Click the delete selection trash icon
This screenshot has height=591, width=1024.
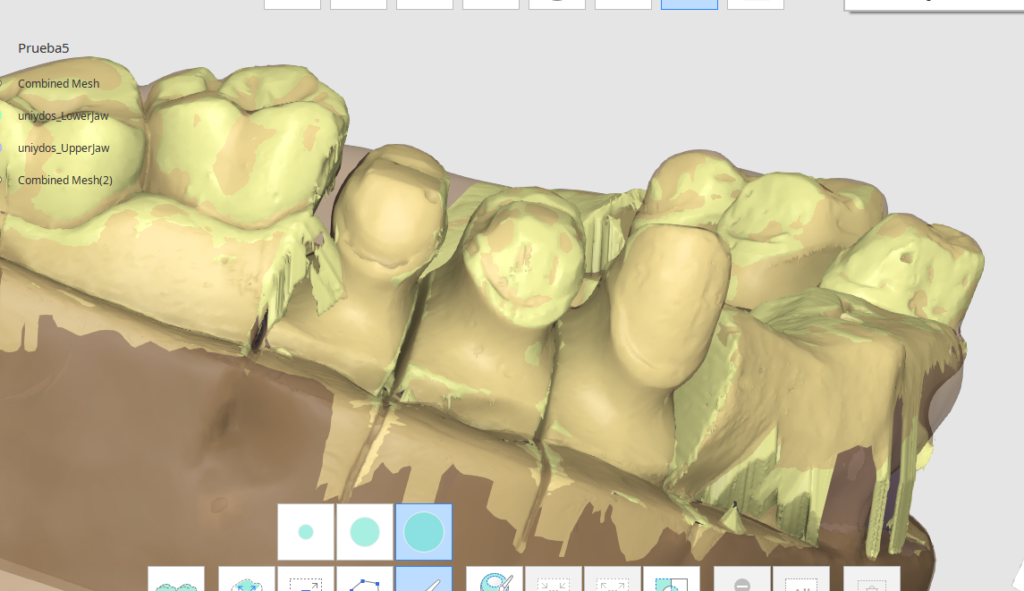point(872,579)
